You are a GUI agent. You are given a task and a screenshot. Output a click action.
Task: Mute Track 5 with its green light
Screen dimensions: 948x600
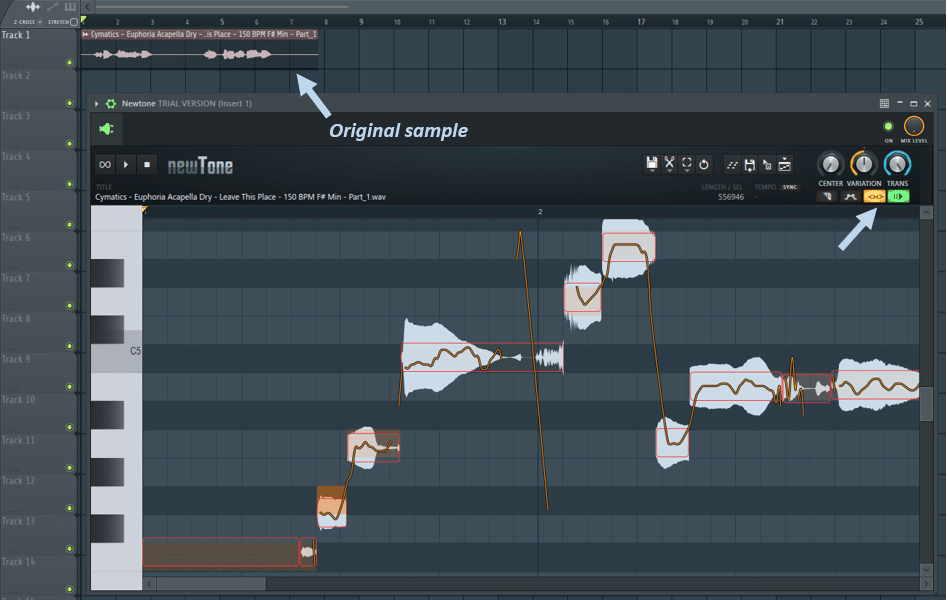point(70,225)
